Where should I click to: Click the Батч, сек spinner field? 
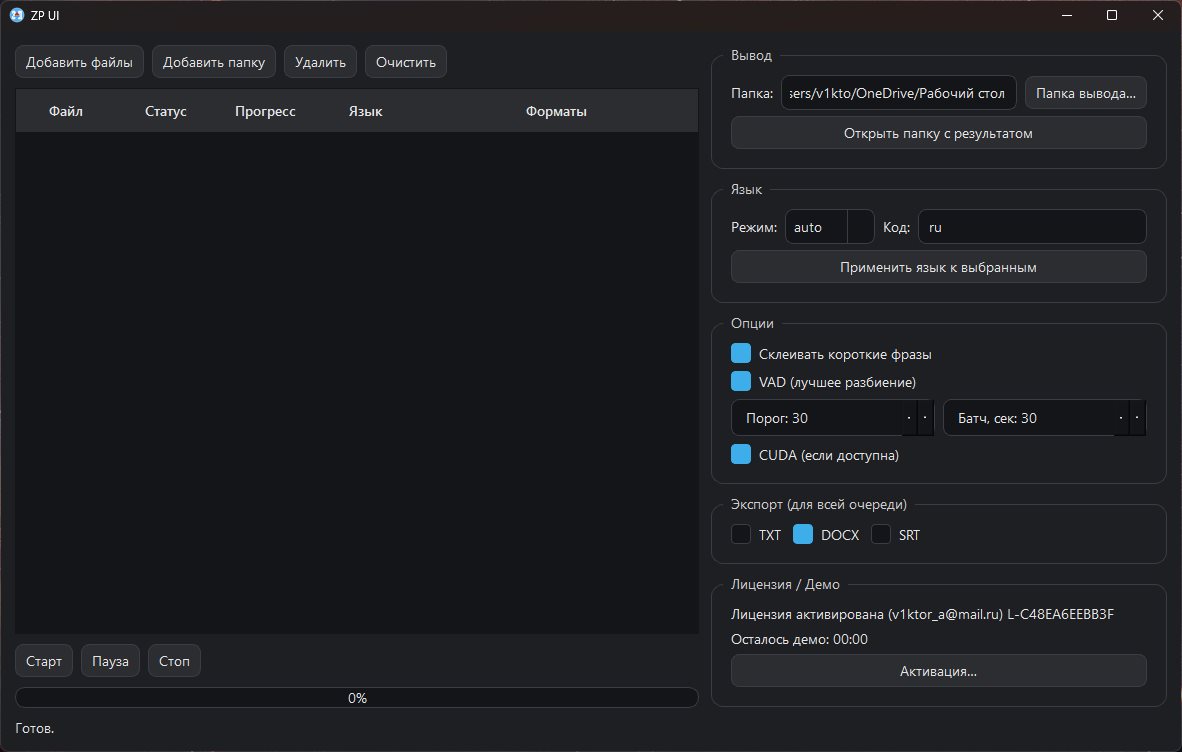click(1030, 418)
